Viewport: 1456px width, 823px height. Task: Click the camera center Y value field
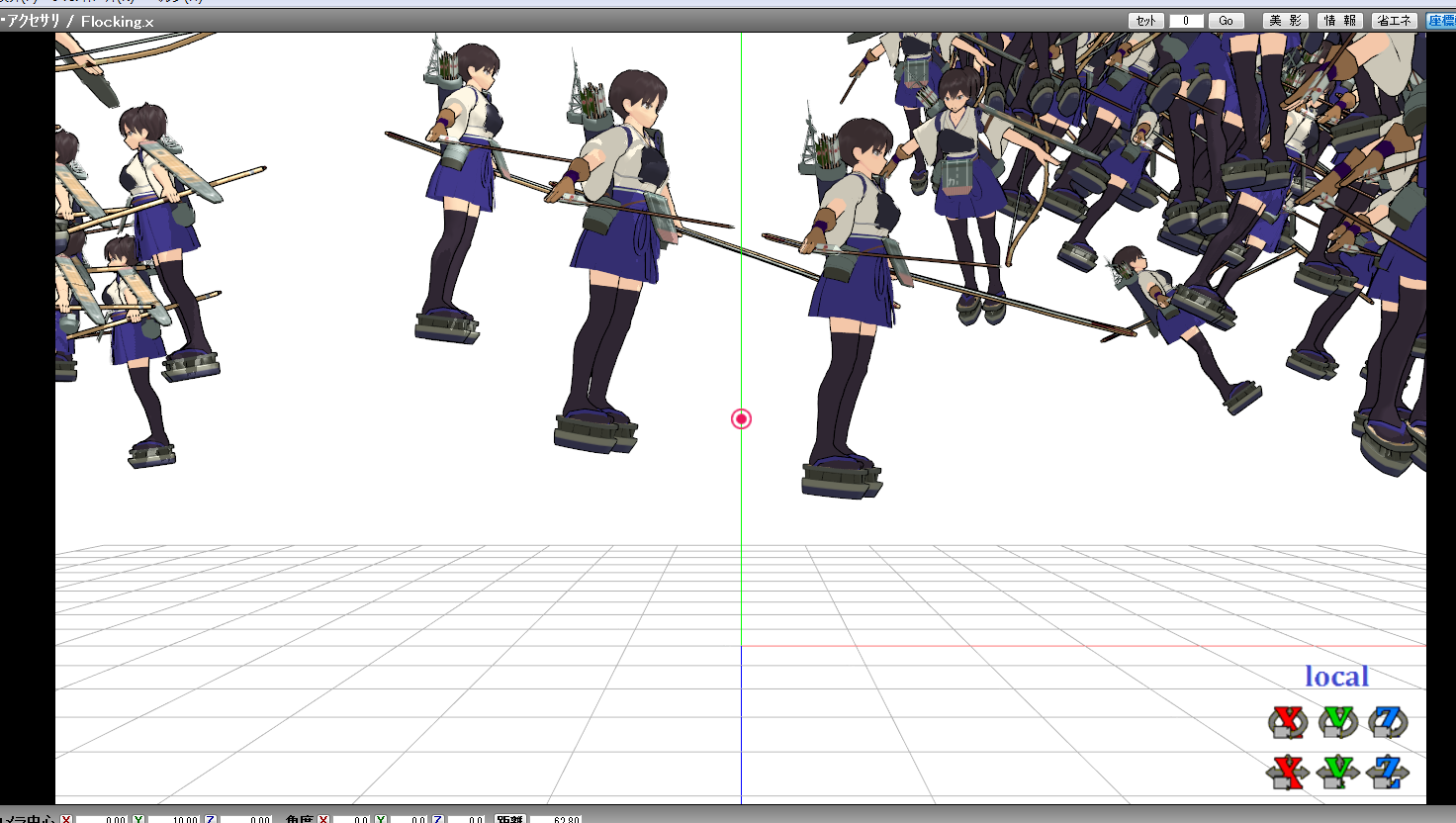pos(174,819)
